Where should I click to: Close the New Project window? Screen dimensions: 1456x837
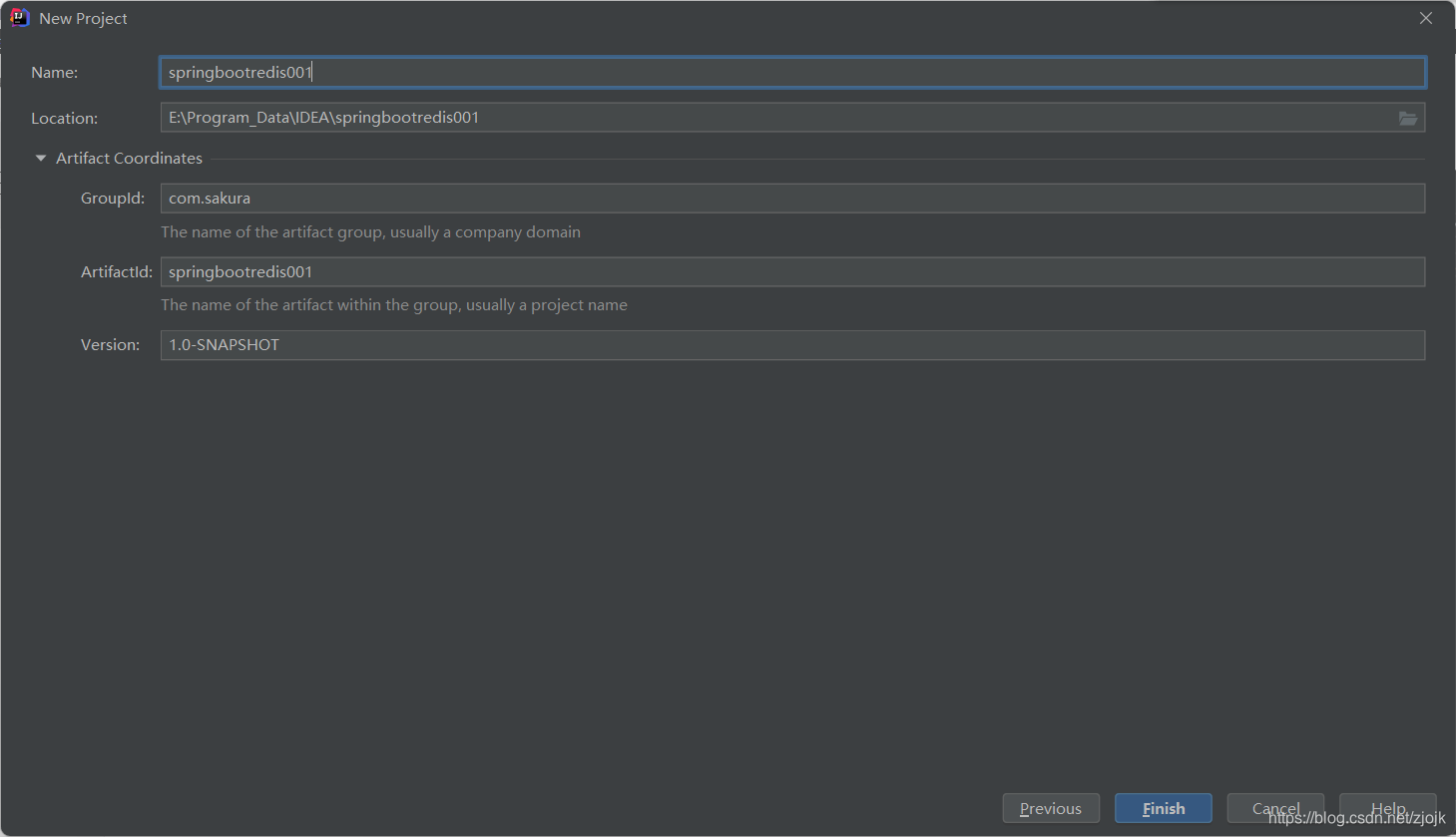(x=1426, y=18)
